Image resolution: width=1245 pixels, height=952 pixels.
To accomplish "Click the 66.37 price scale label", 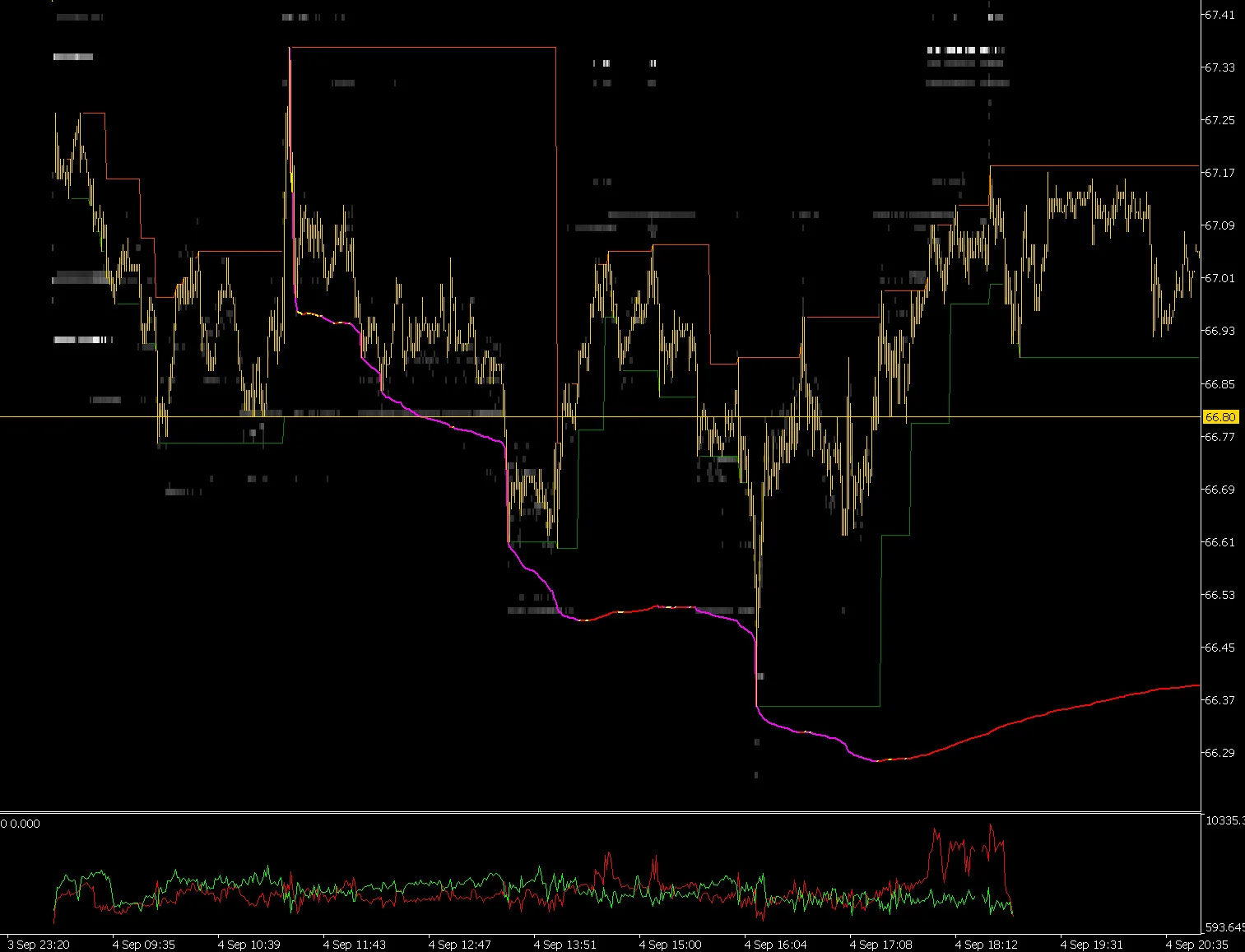I will point(1219,700).
